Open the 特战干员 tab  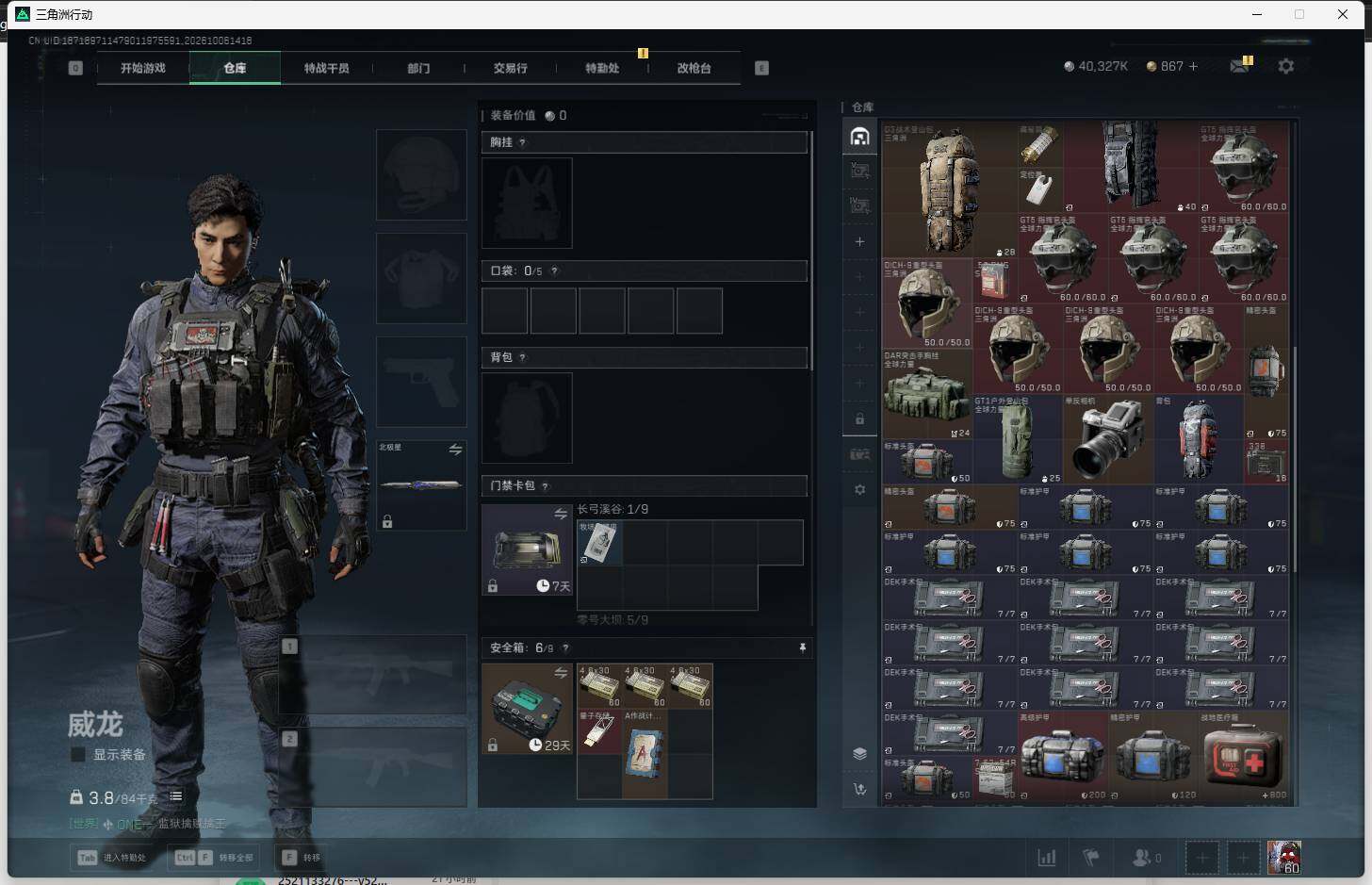point(326,68)
